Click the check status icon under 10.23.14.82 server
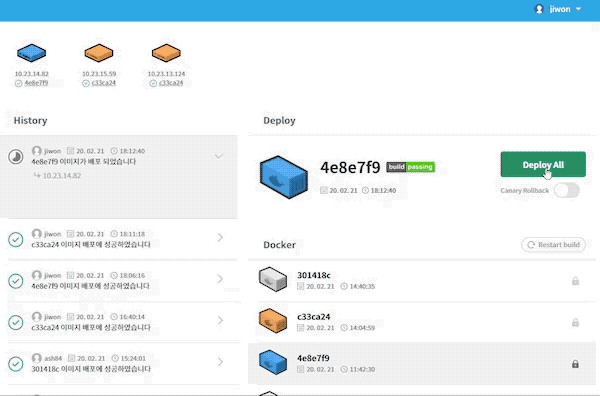The image size is (600, 396). coord(18,83)
